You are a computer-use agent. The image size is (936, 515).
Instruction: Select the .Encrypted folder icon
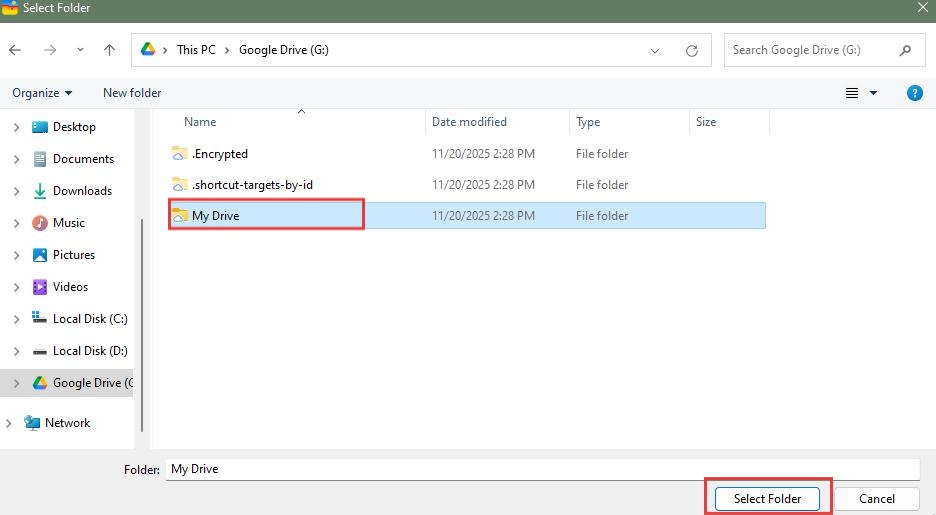(x=180, y=154)
